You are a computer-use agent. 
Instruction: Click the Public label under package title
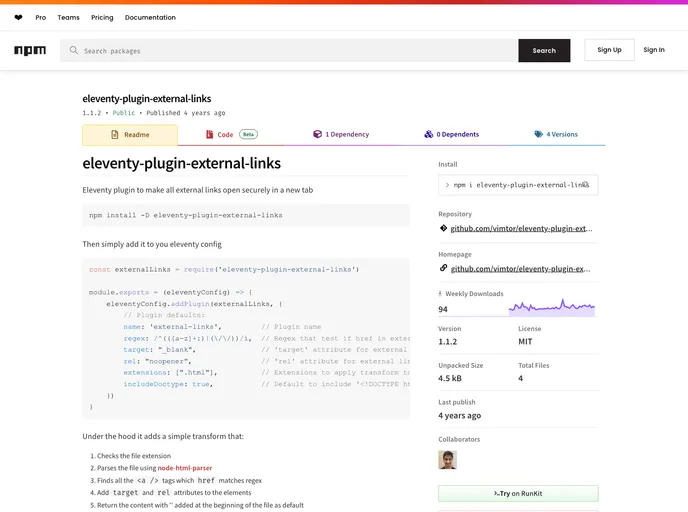[x=124, y=113]
